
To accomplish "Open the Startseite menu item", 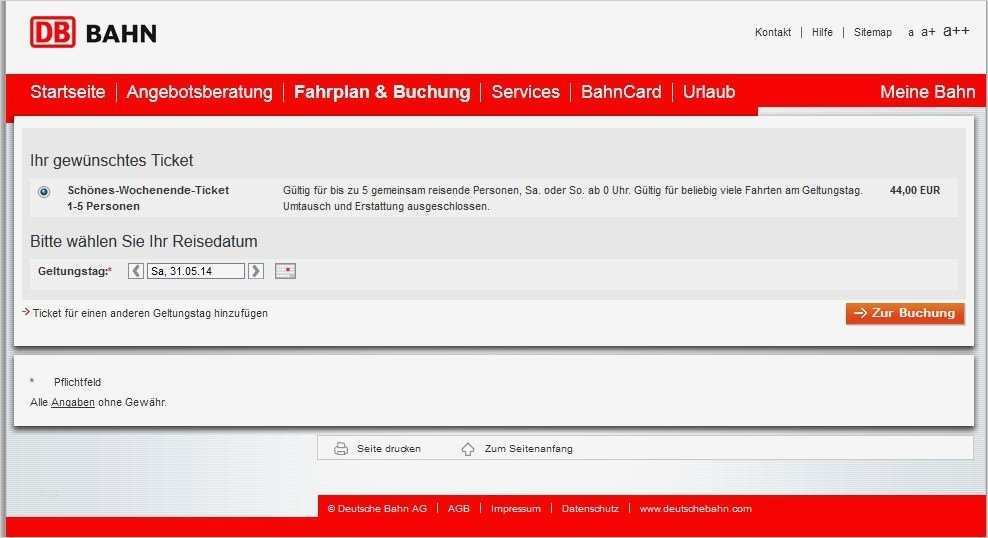I will pyautogui.click(x=68, y=92).
